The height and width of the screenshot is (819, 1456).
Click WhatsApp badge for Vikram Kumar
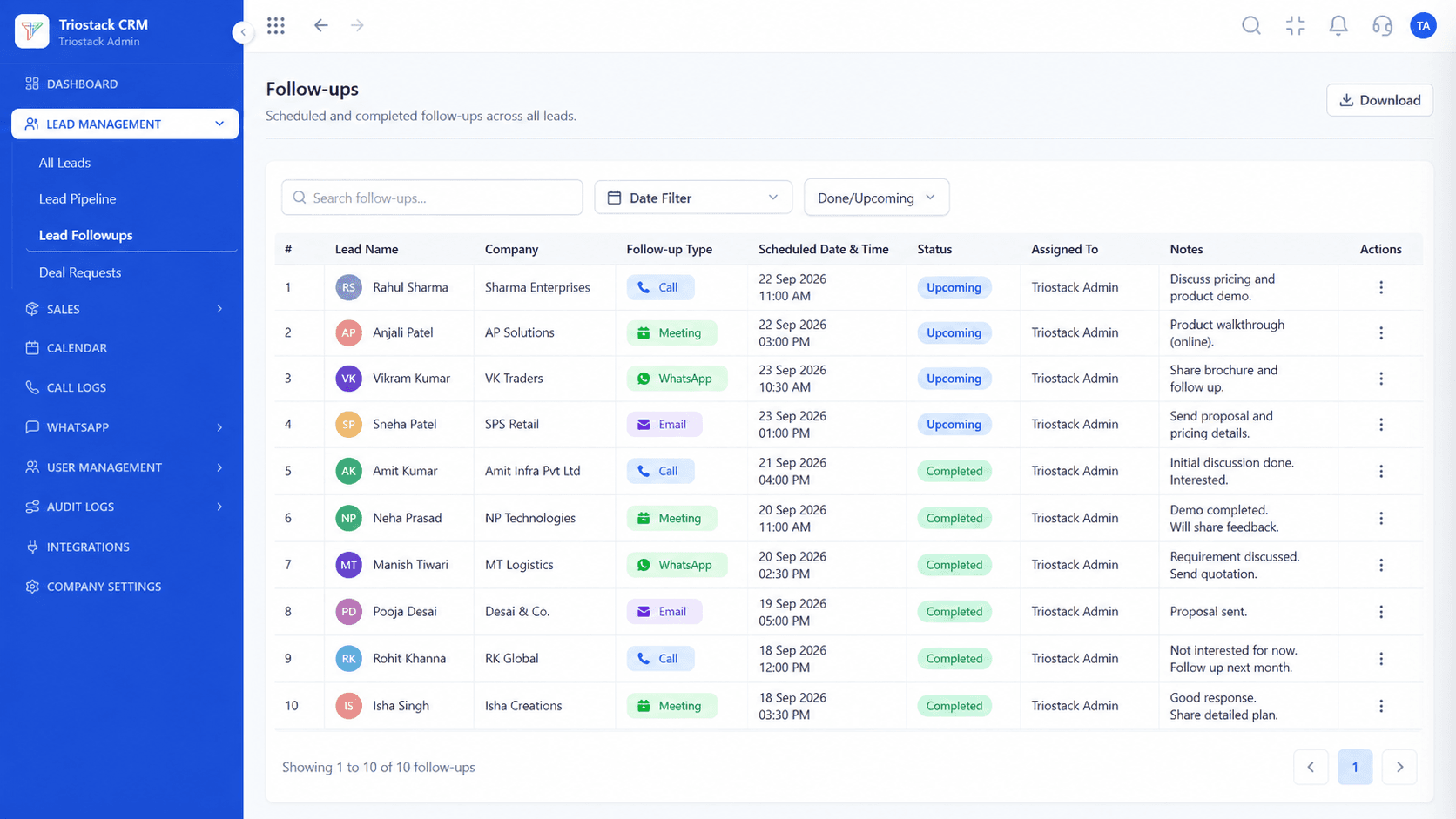click(x=677, y=379)
